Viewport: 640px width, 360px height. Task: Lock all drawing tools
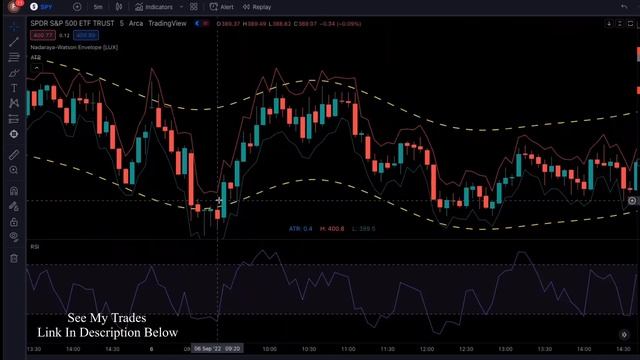[14, 222]
